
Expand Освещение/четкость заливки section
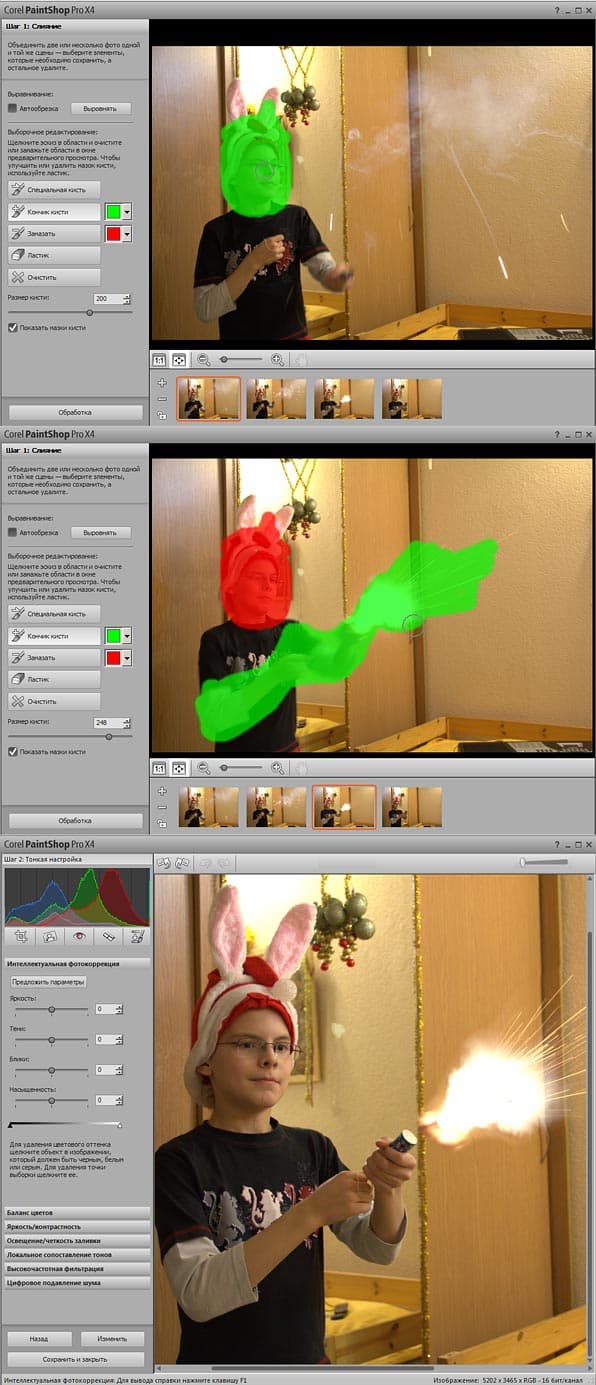76,1240
